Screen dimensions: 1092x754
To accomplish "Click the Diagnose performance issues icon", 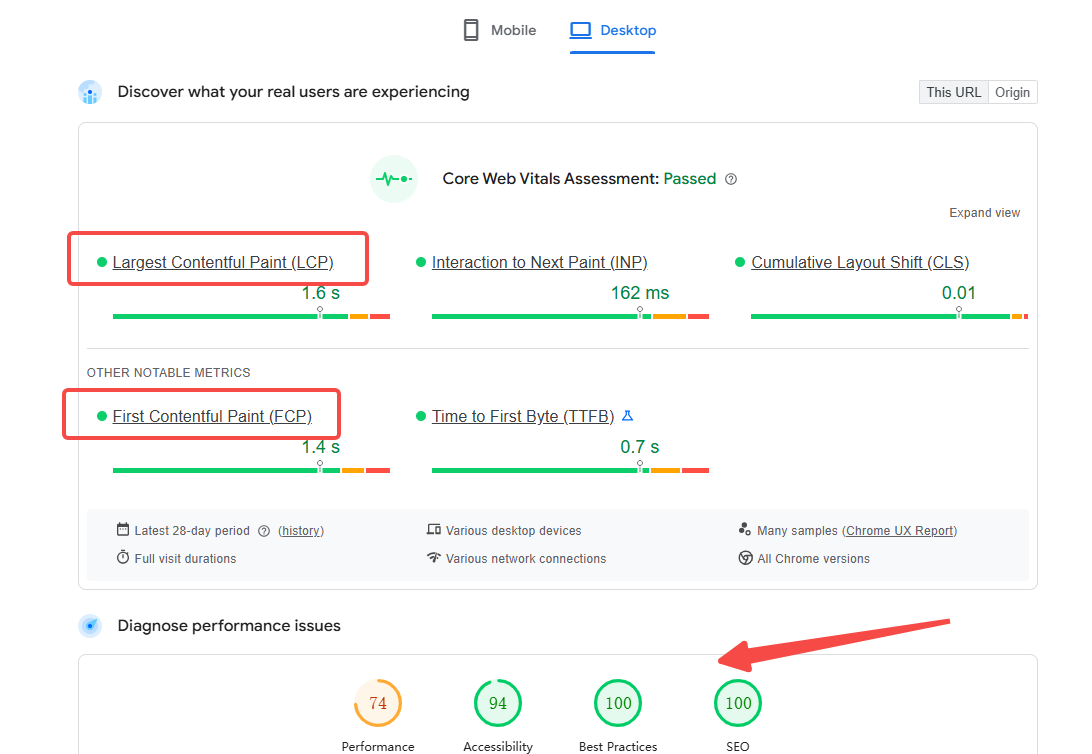I will pos(90,626).
